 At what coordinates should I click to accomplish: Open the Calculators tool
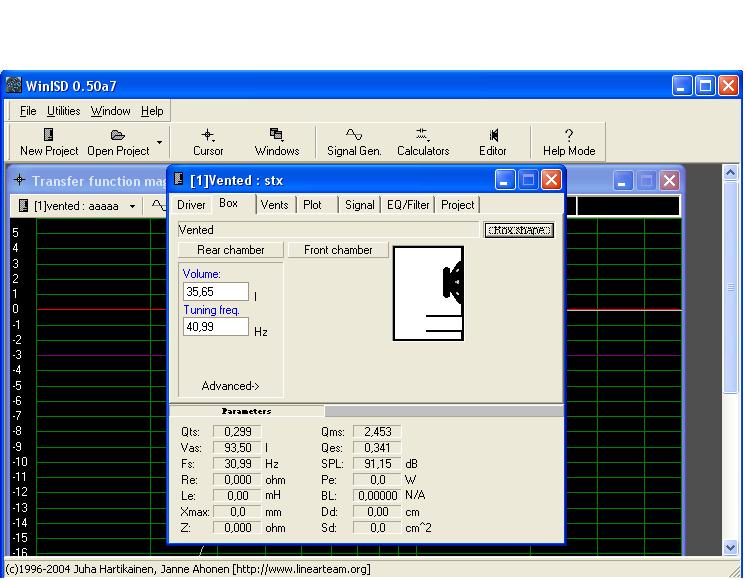[x=423, y=135]
